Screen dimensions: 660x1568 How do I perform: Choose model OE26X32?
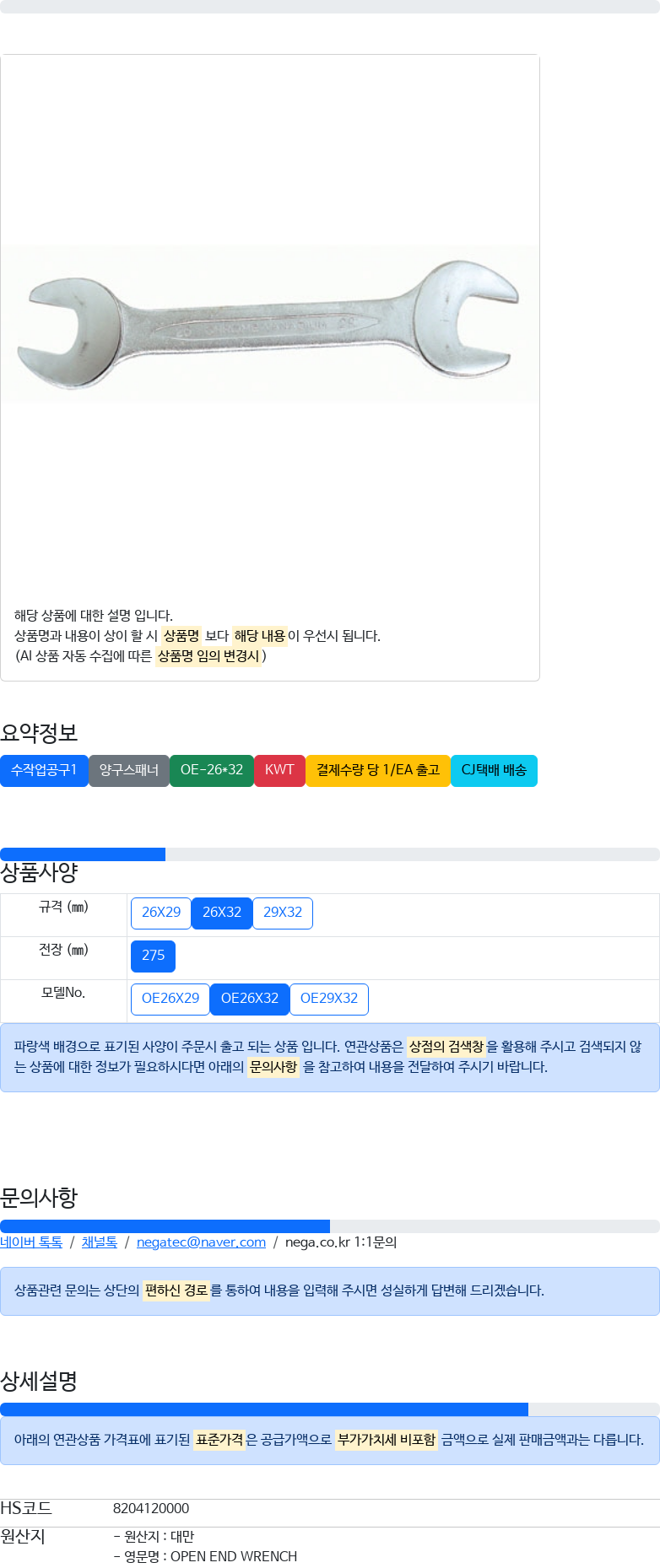pos(250,999)
